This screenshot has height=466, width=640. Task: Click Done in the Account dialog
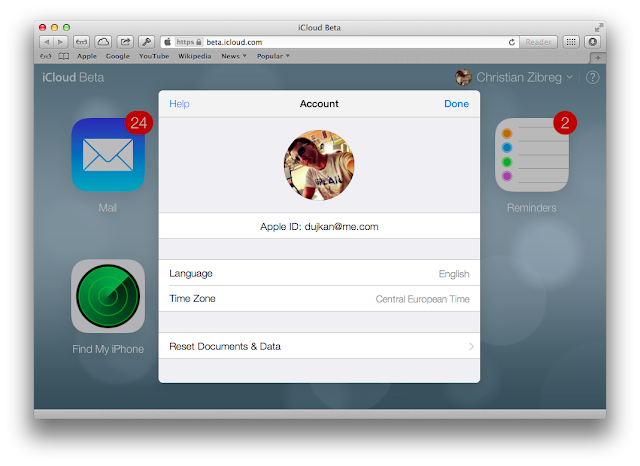point(456,104)
